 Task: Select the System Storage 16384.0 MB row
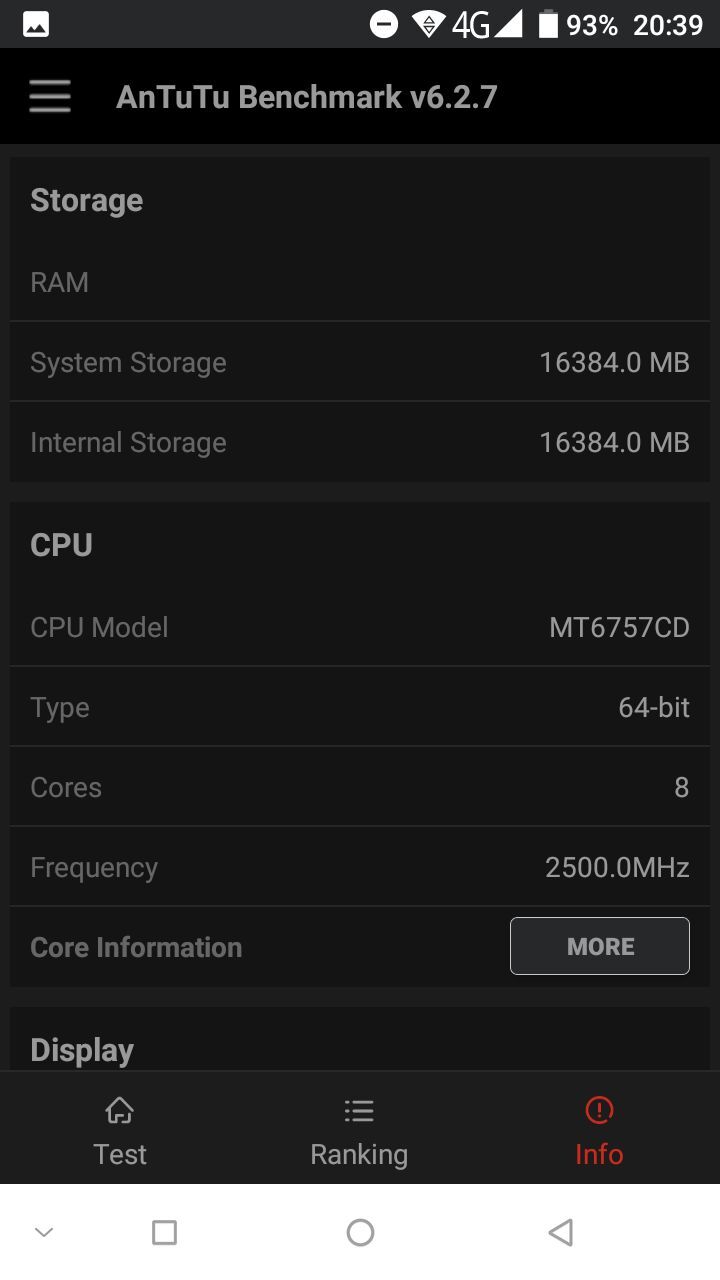(360, 362)
